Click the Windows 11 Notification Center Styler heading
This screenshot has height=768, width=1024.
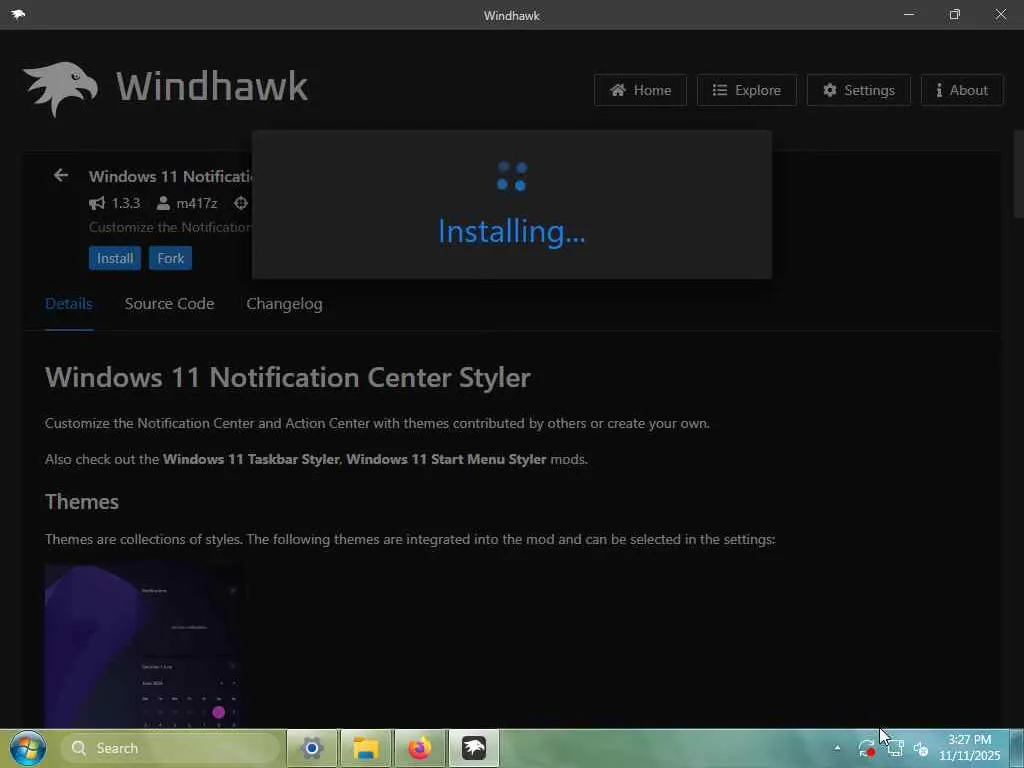point(287,377)
